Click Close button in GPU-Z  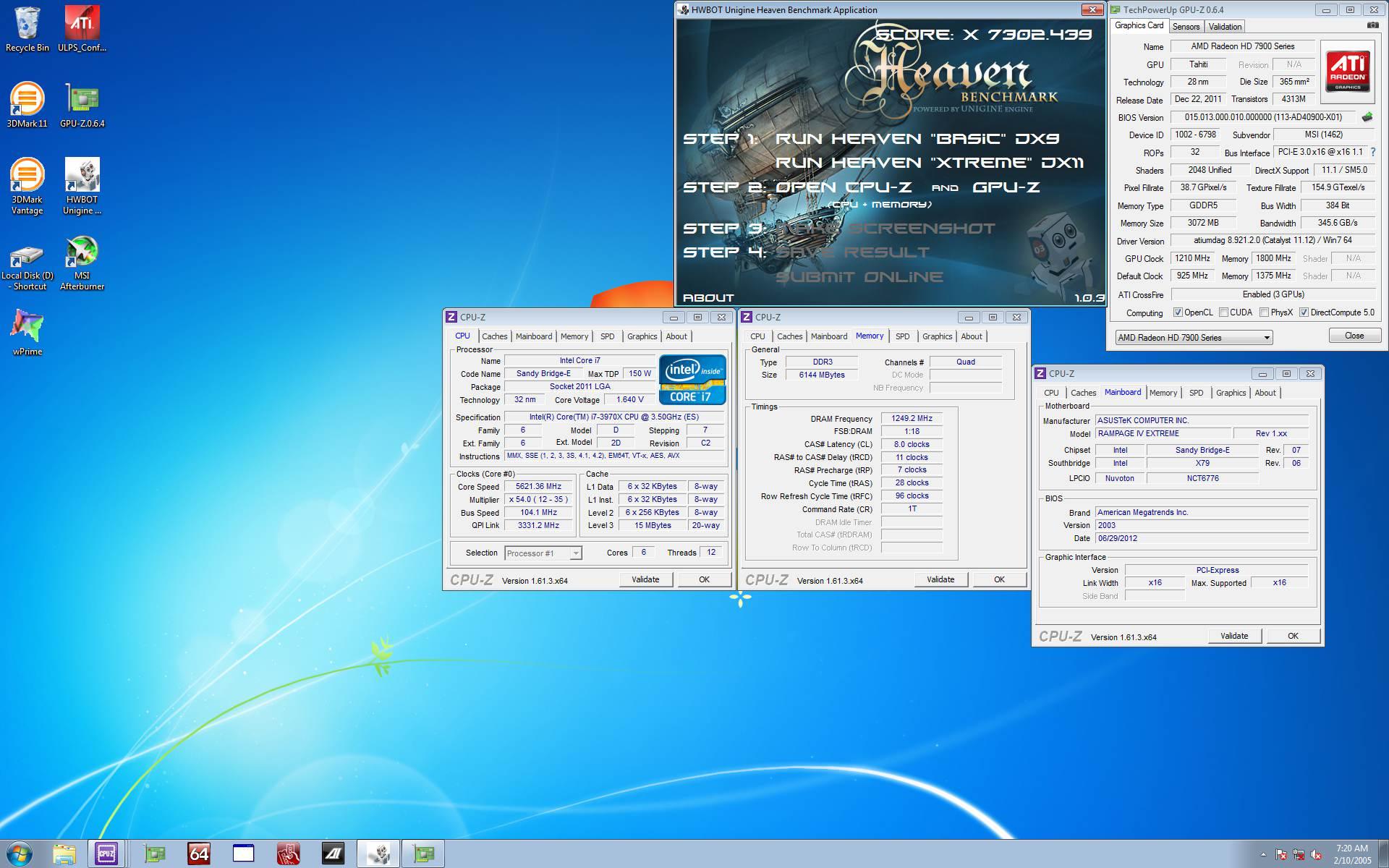click(1354, 336)
